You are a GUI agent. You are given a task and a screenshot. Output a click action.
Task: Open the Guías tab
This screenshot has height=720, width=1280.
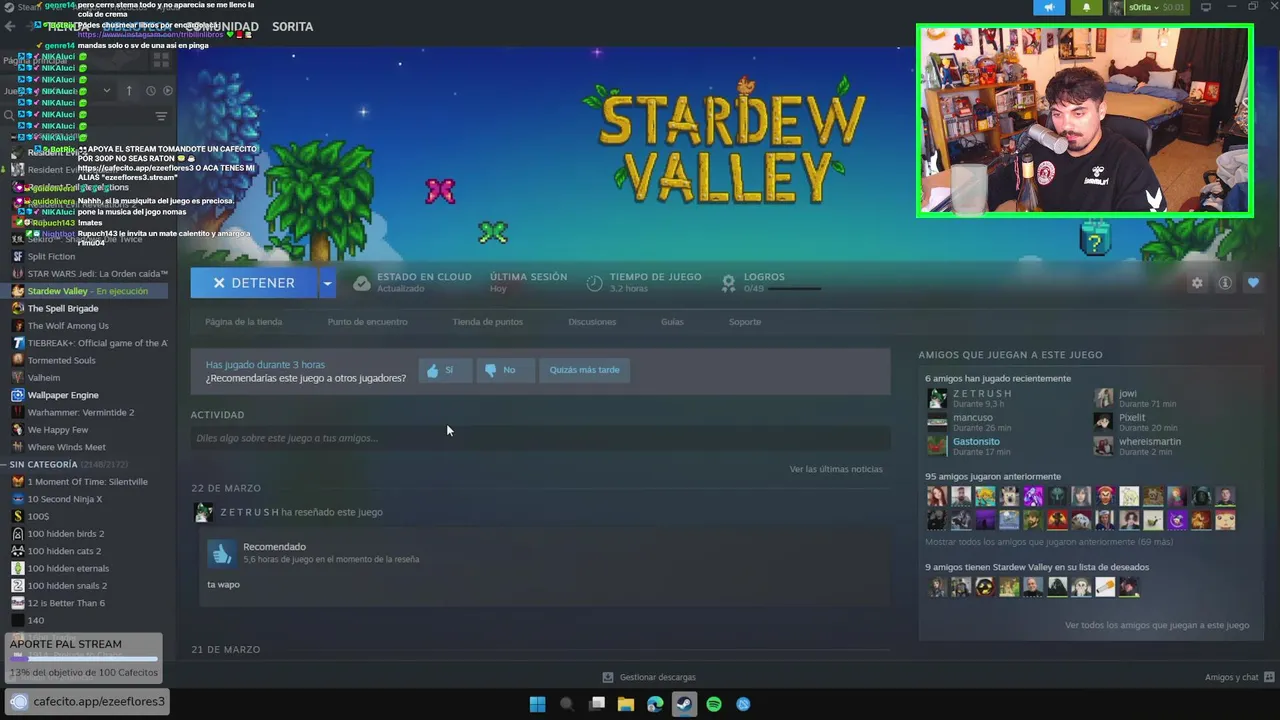(672, 322)
